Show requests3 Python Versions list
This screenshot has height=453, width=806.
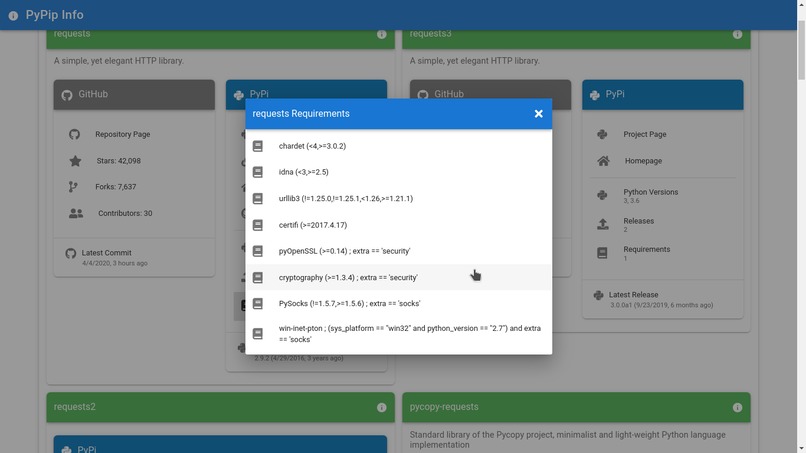click(663, 195)
